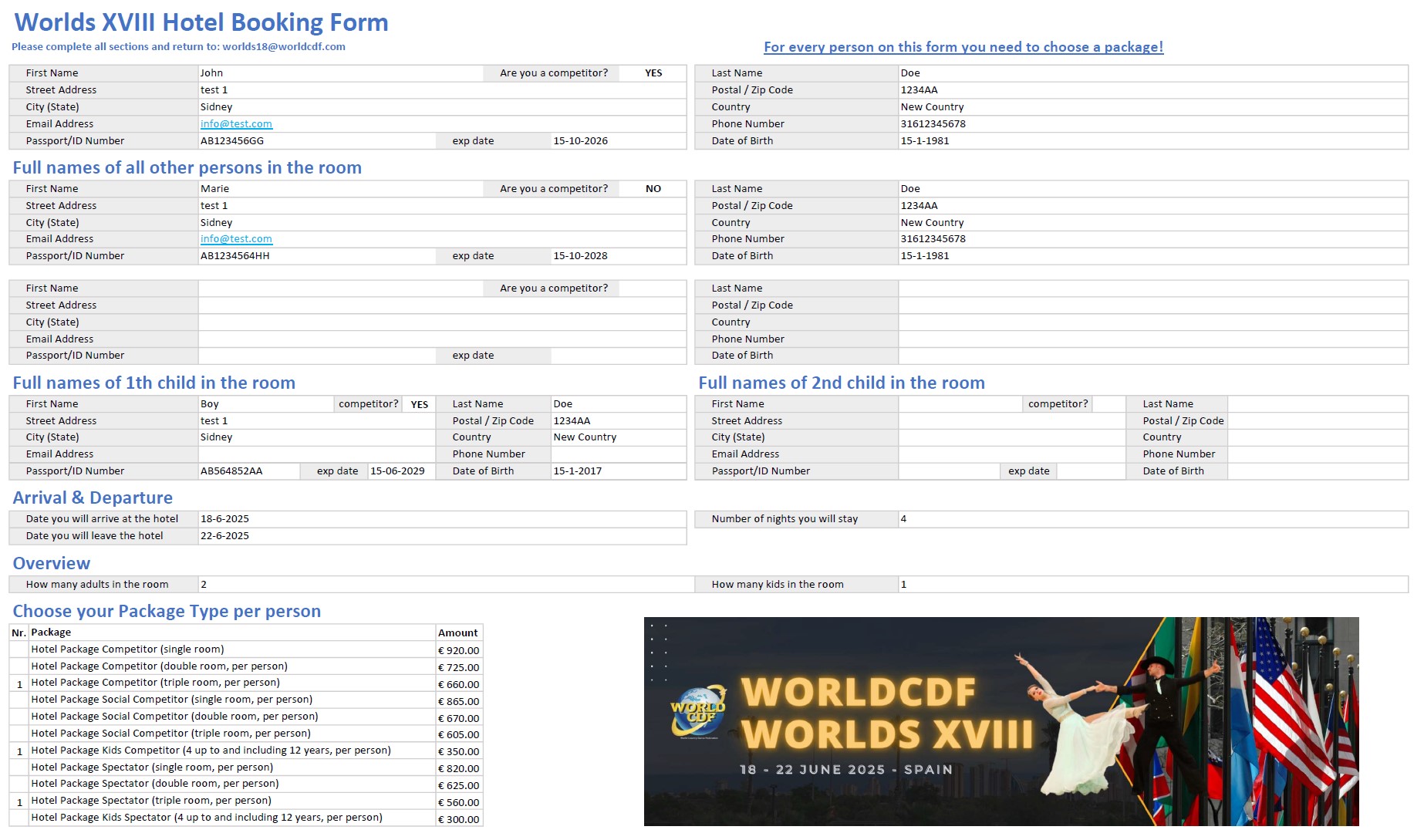Viewport: 1424px width, 840px height.
Task: Click John's postal code 1234AA
Action: [1152, 90]
